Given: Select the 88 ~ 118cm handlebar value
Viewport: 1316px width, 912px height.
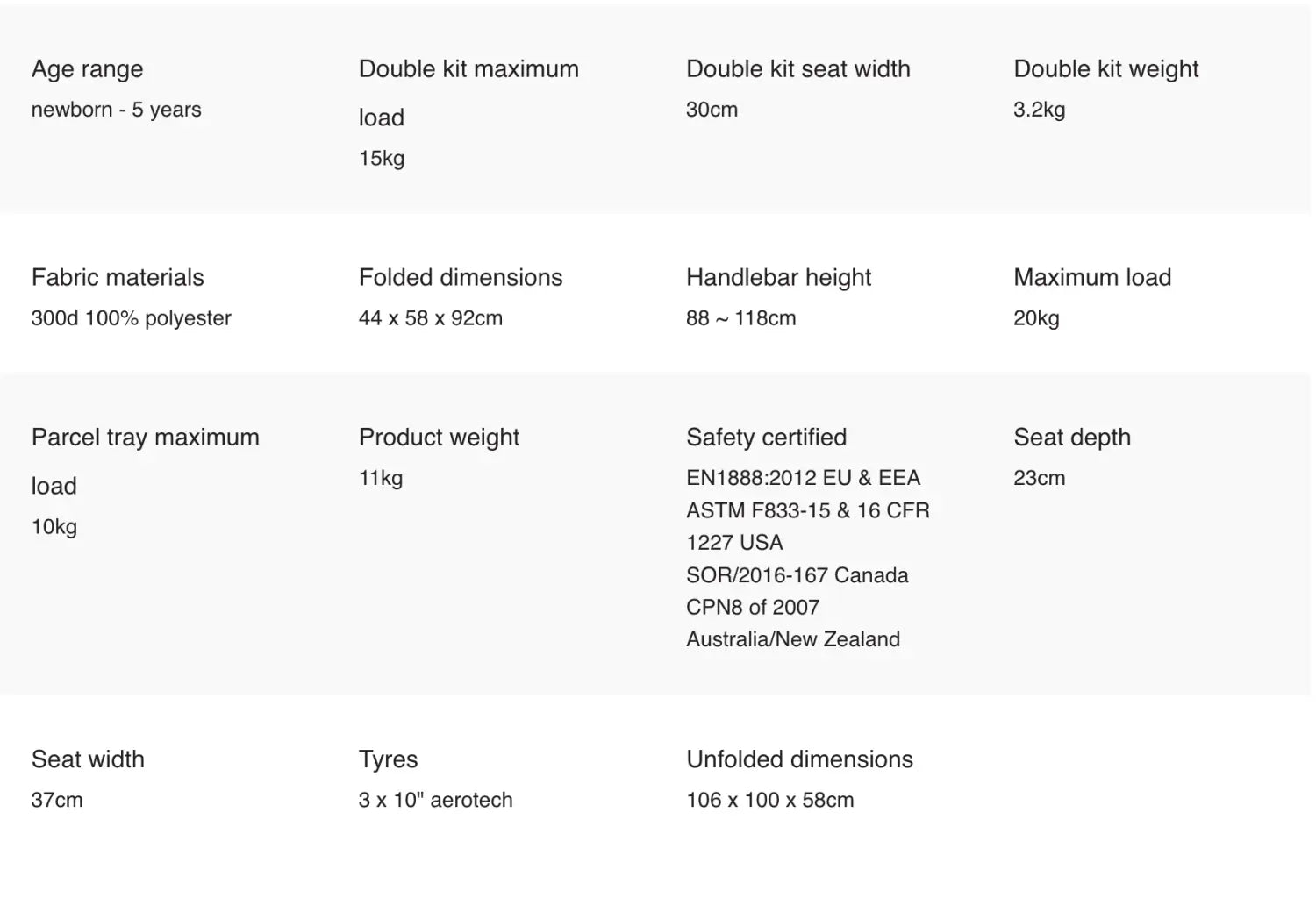Looking at the screenshot, I should pyautogui.click(x=740, y=318).
